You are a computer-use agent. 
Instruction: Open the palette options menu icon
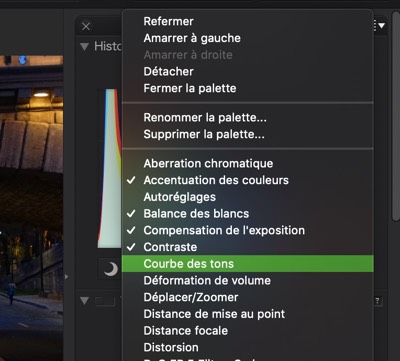(x=380, y=25)
